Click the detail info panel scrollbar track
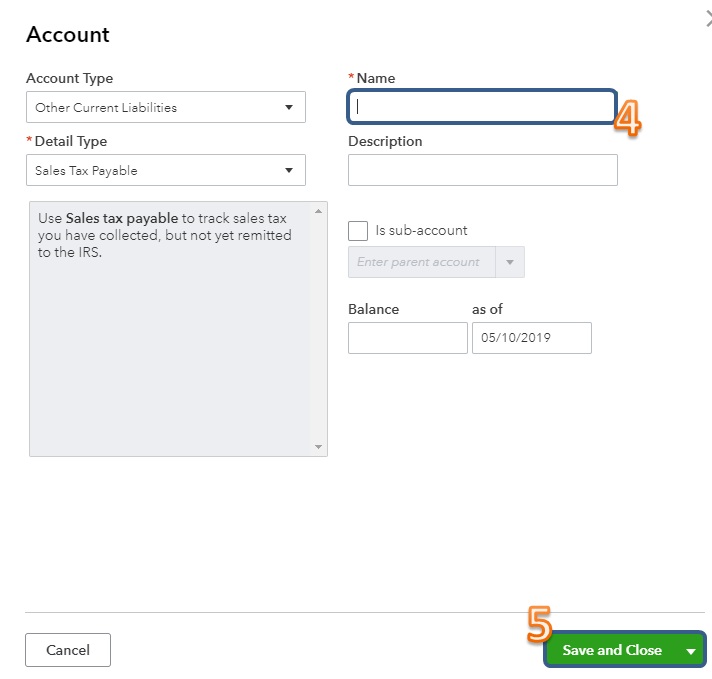The height and width of the screenshot is (679, 712). click(x=319, y=330)
